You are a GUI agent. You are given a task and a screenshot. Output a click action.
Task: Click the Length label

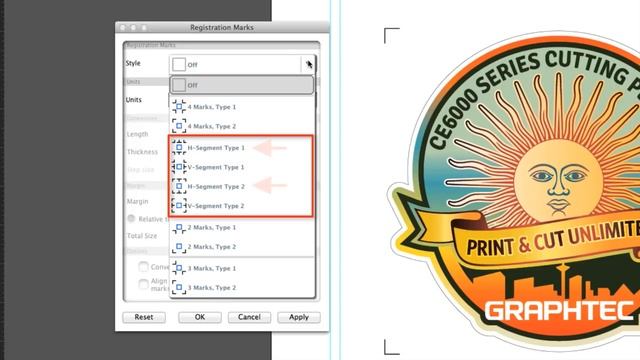tap(138, 134)
